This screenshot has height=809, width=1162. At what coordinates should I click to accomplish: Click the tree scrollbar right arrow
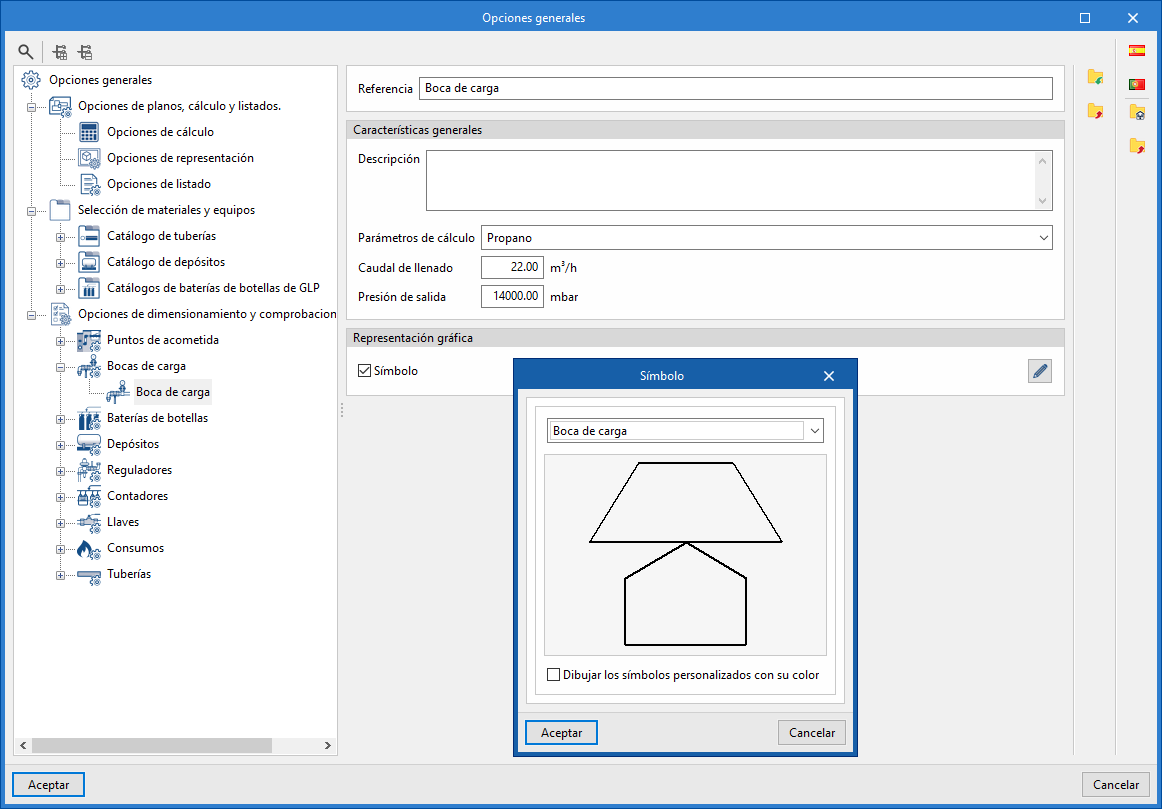(328, 745)
